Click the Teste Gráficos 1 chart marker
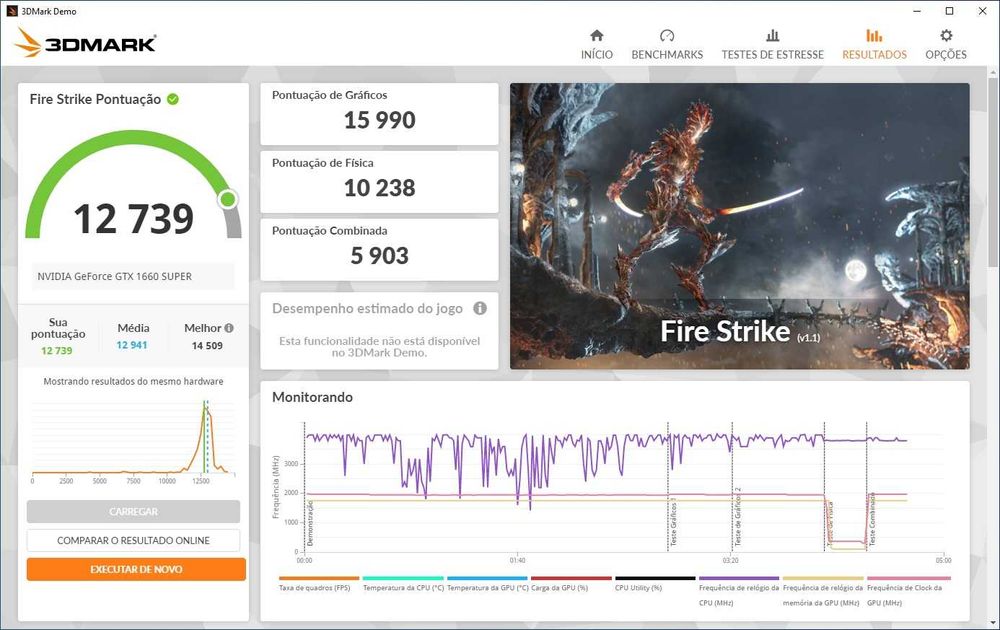 (673, 523)
